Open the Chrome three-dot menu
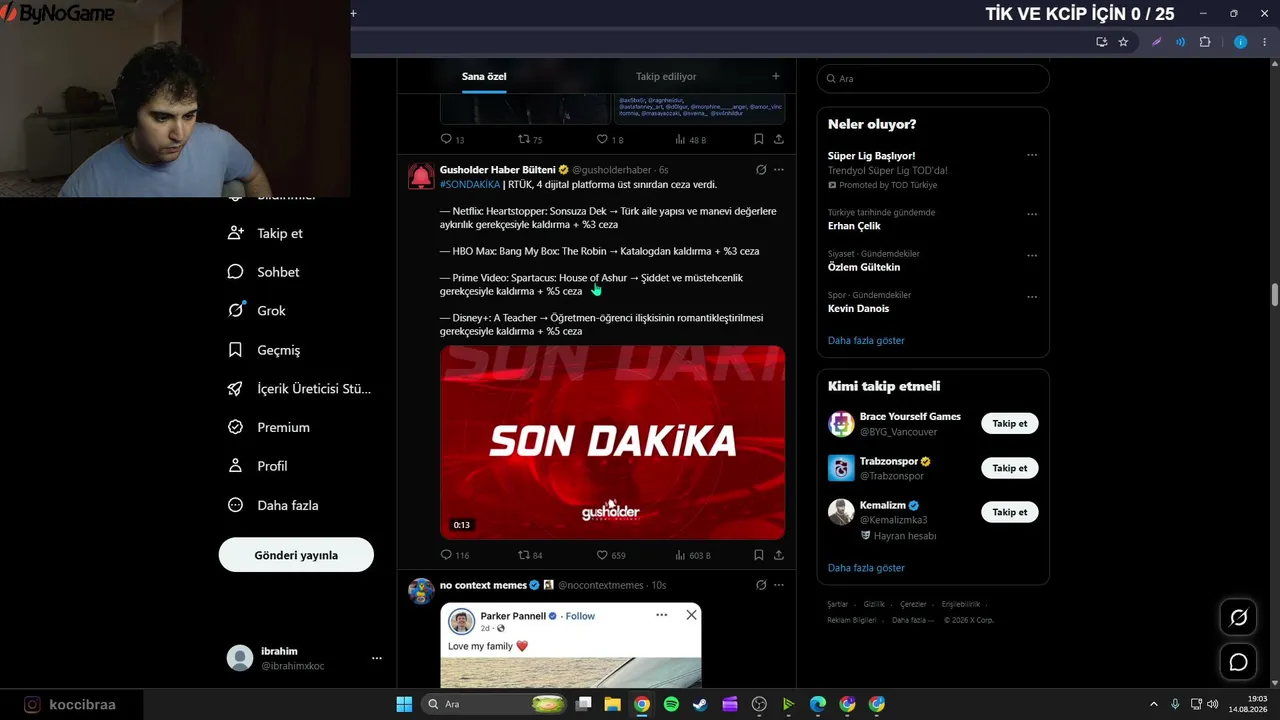The image size is (1280, 720). pyautogui.click(x=1265, y=42)
